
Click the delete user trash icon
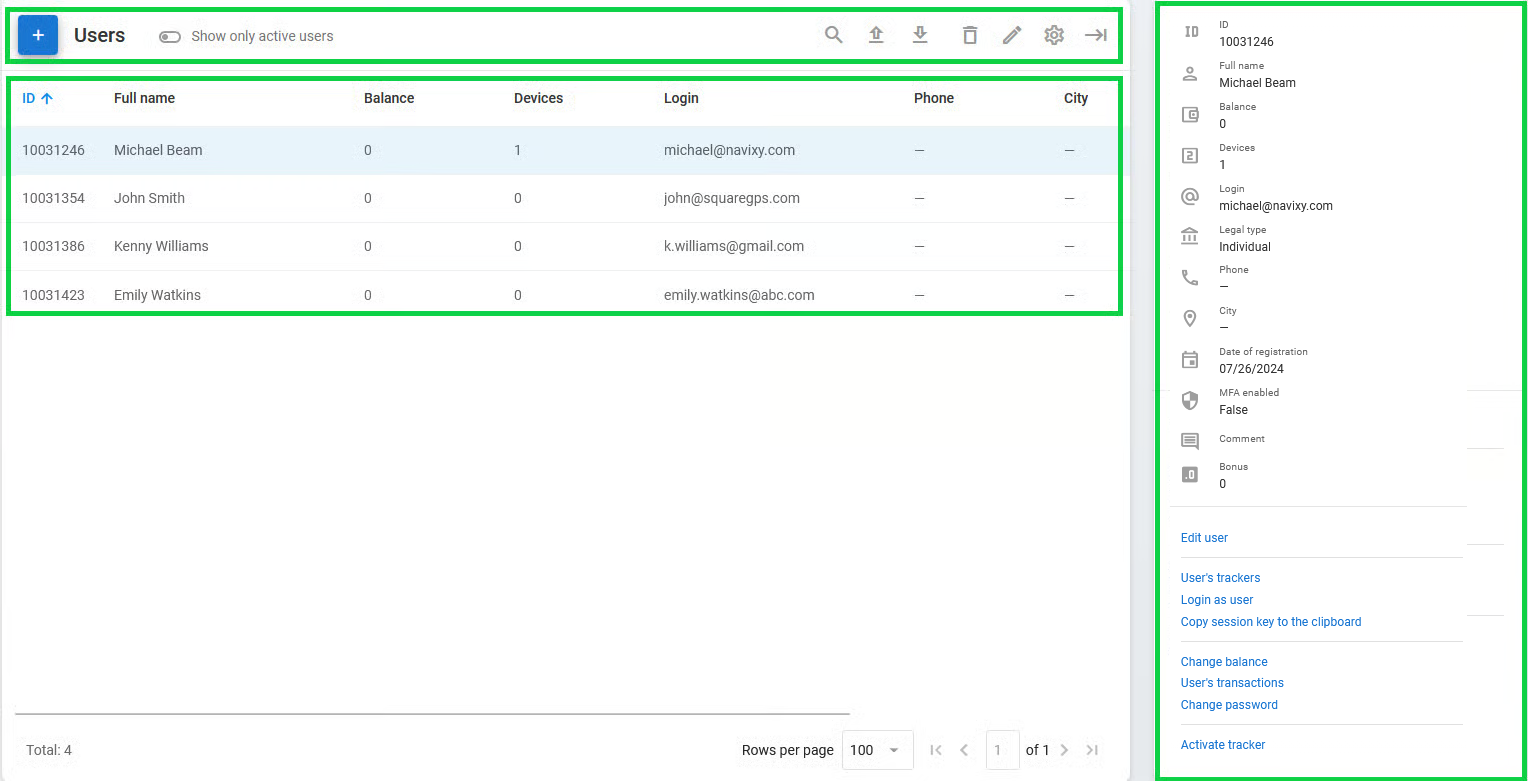[969, 34]
